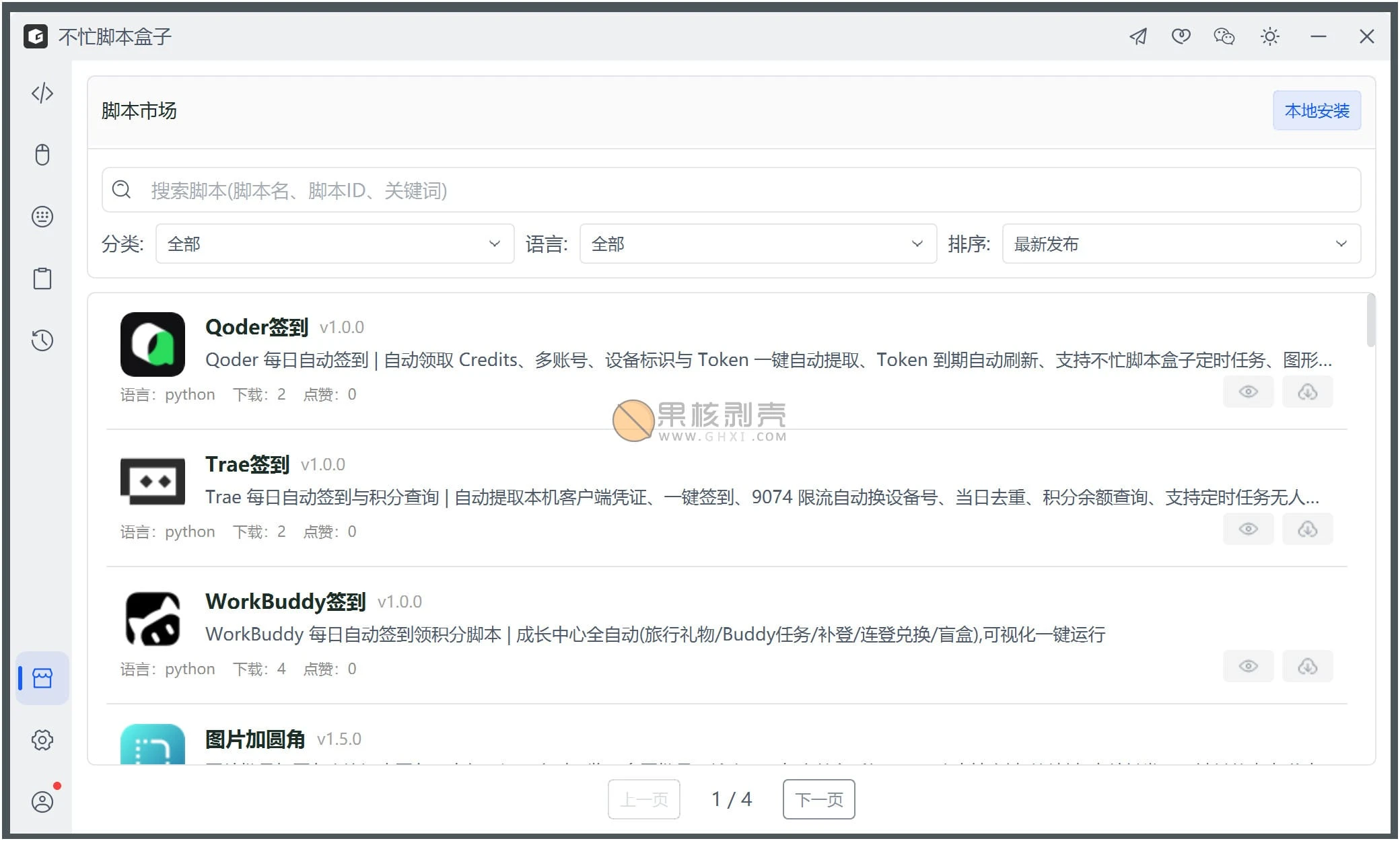
Task: Click the 本地安装 button
Action: tap(1317, 111)
